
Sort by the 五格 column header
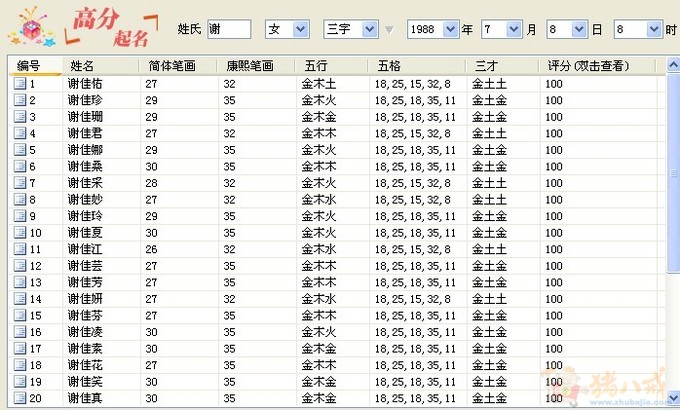click(417, 66)
